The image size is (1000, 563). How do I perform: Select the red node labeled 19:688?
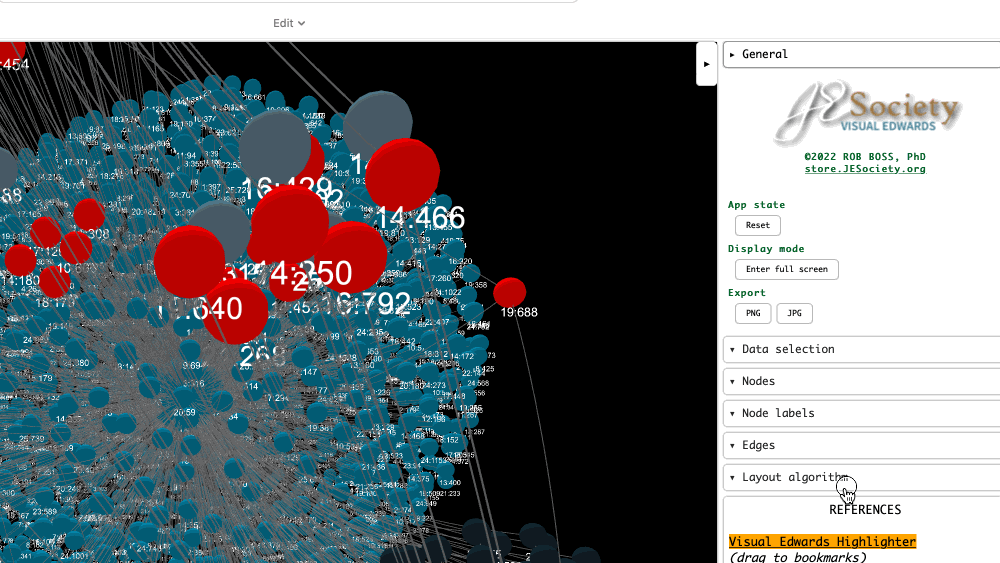pos(510,292)
